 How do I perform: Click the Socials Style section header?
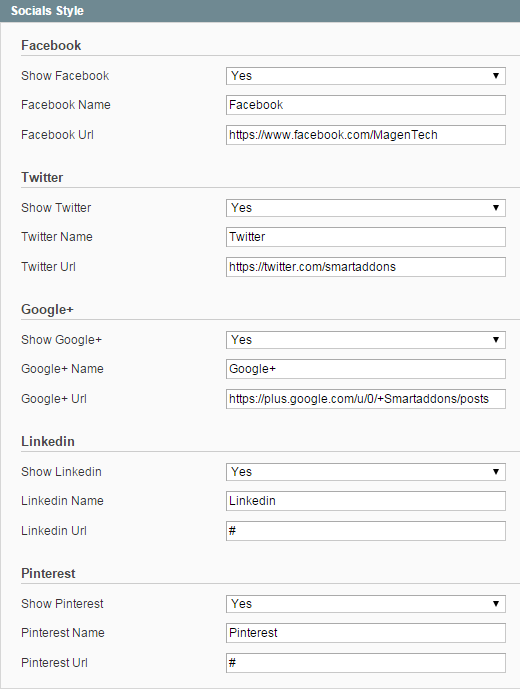47,11
